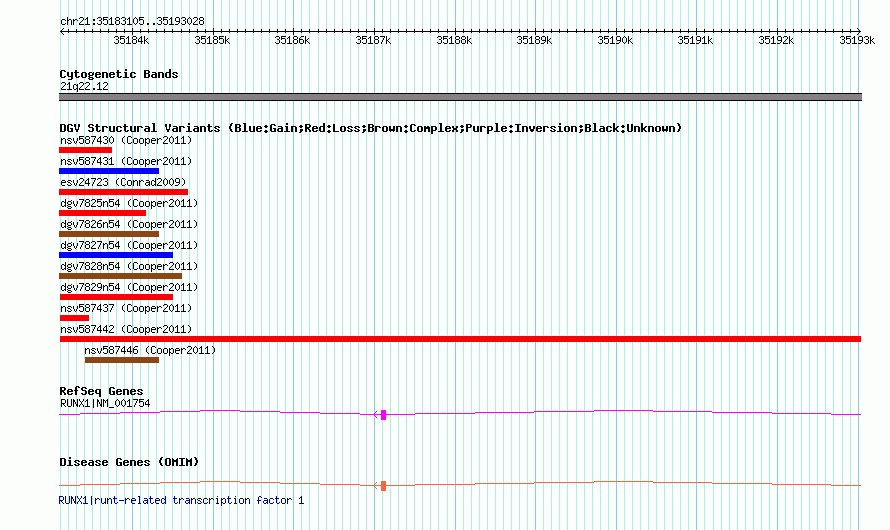Click the 35190k ruler position
The width and height of the screenshot is (890, 530).
coord(615,40)
